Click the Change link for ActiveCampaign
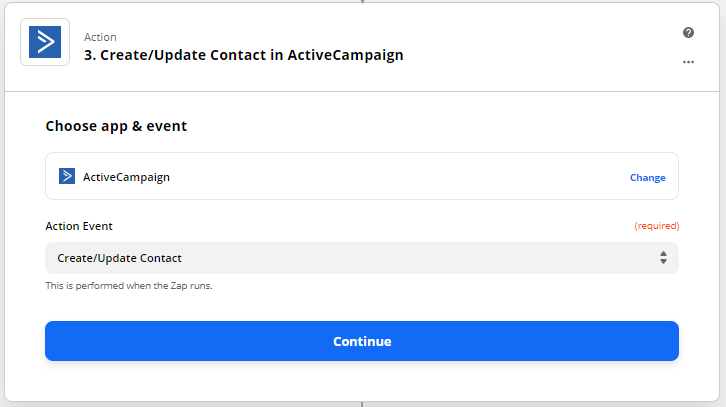 [x=647, y=178]
